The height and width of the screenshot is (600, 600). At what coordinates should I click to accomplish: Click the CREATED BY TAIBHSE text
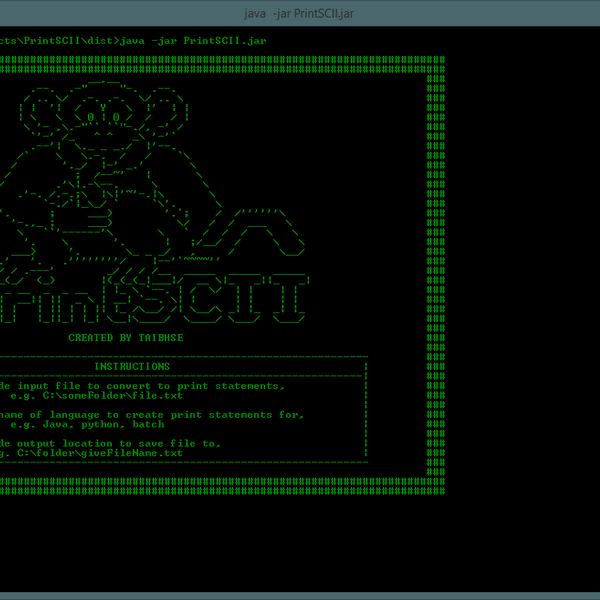pyautogui.click(x=125, y=338)
